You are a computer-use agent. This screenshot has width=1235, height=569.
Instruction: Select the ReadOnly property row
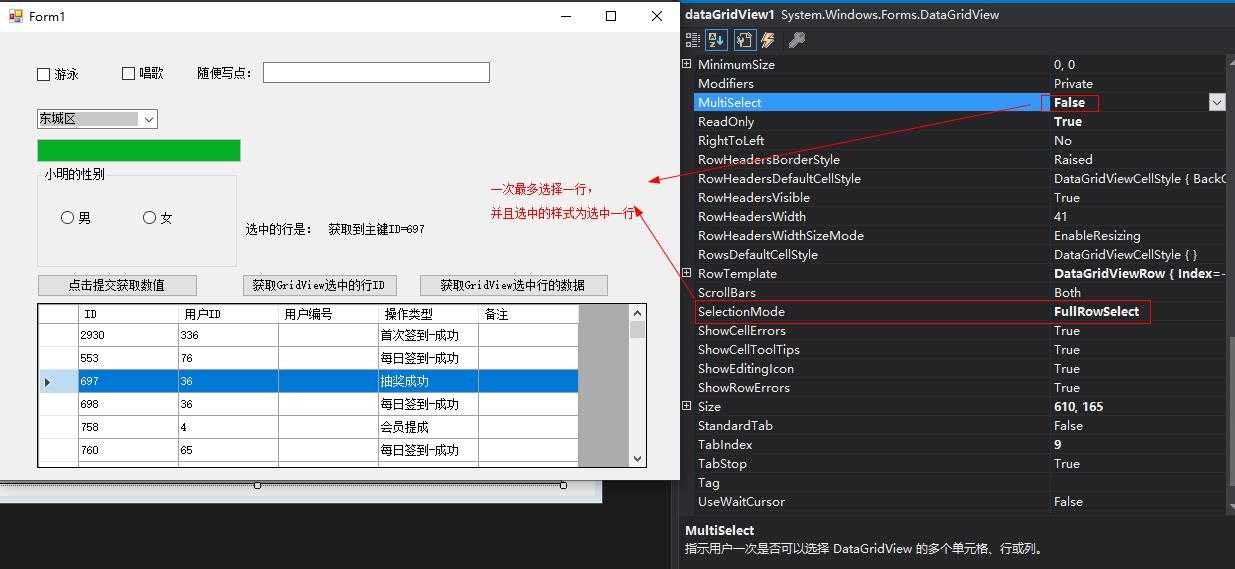(x=960, y=121)
